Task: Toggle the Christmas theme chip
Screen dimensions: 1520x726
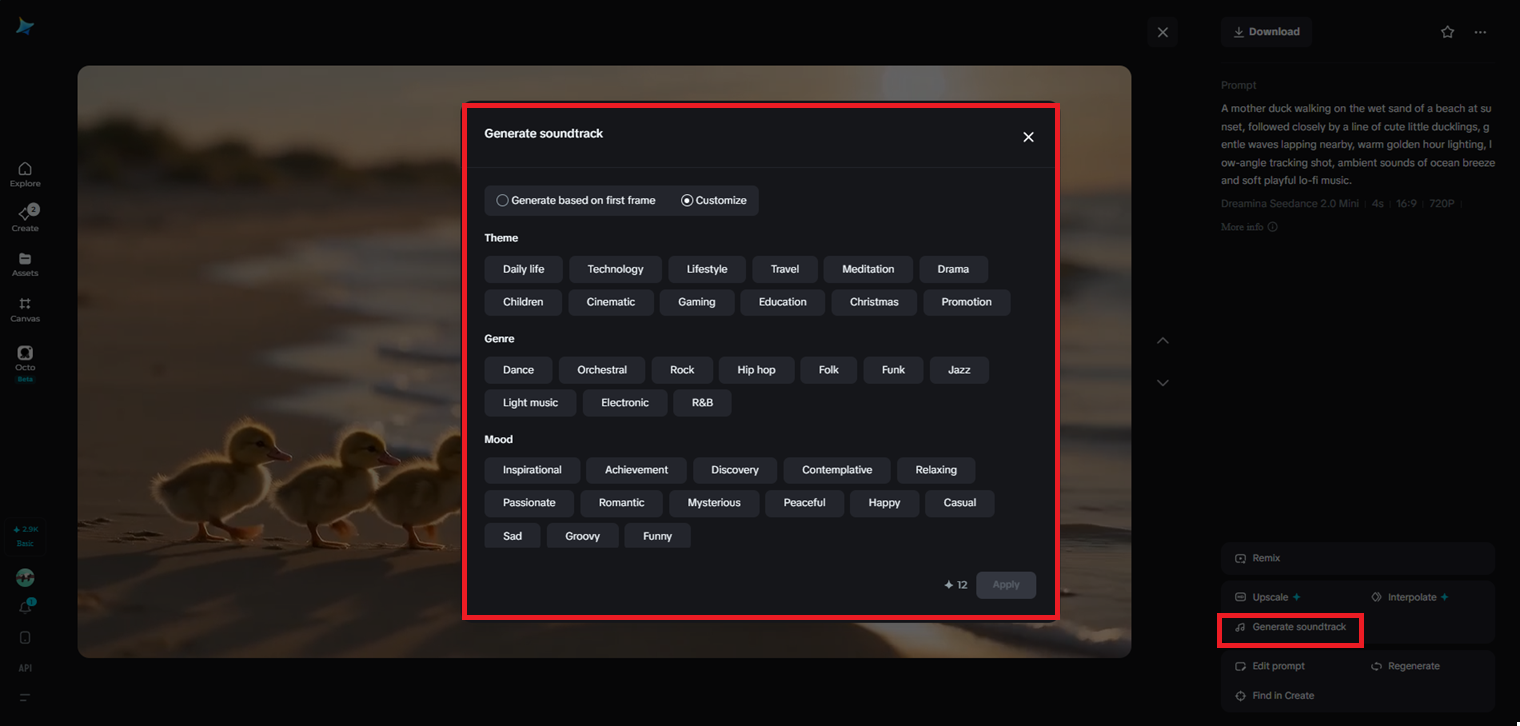Action: click(874, 302)
